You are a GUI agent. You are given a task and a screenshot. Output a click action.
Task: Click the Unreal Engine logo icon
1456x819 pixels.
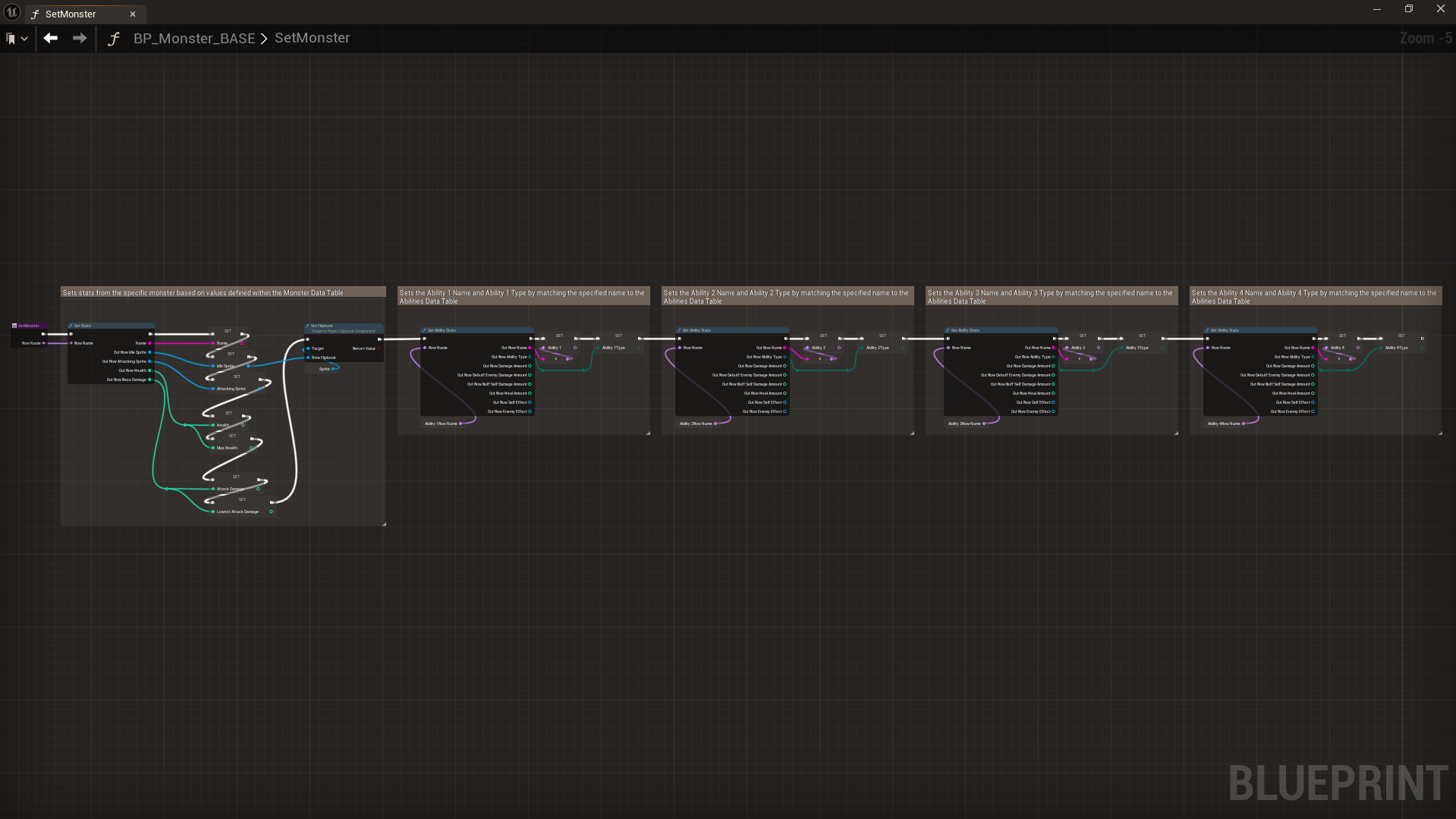(12, 12)
